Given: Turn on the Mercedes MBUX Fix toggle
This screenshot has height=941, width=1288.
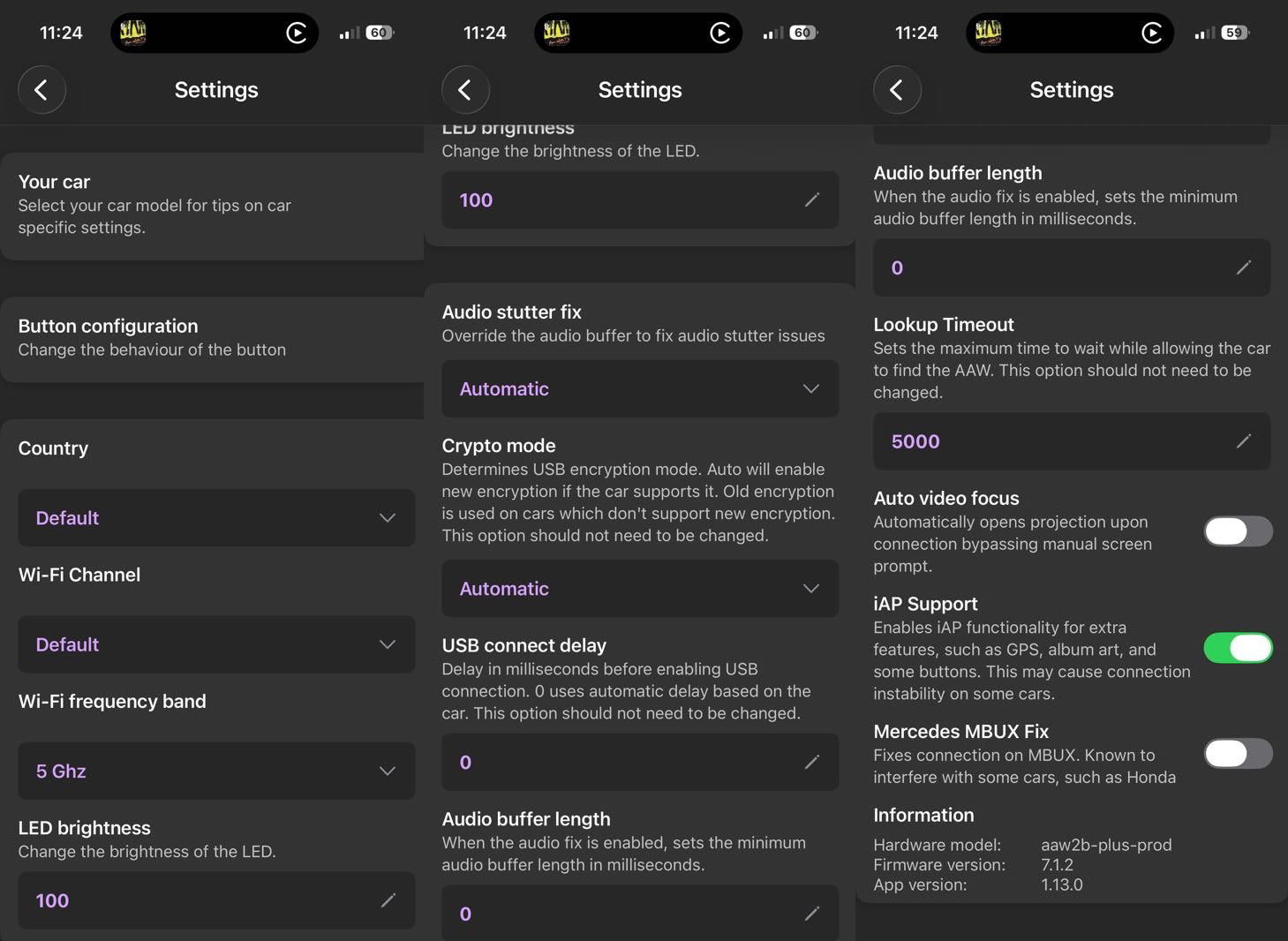Looking at the screenshot, I should click(x=1238, y=754).
